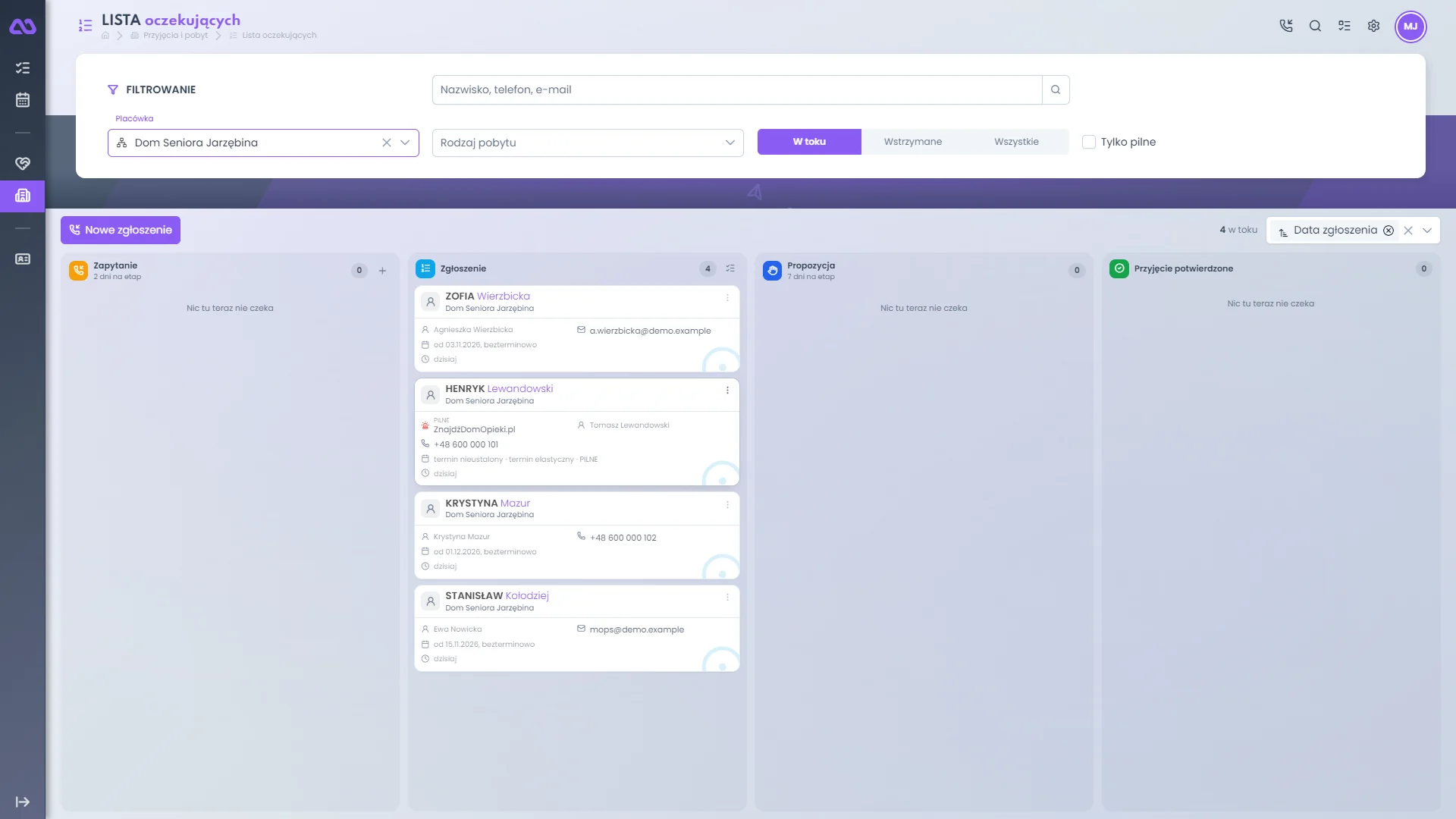Open the ID card icon in sidebar
This screenshot has width=1456, height=819.
(x=23, y=259)
